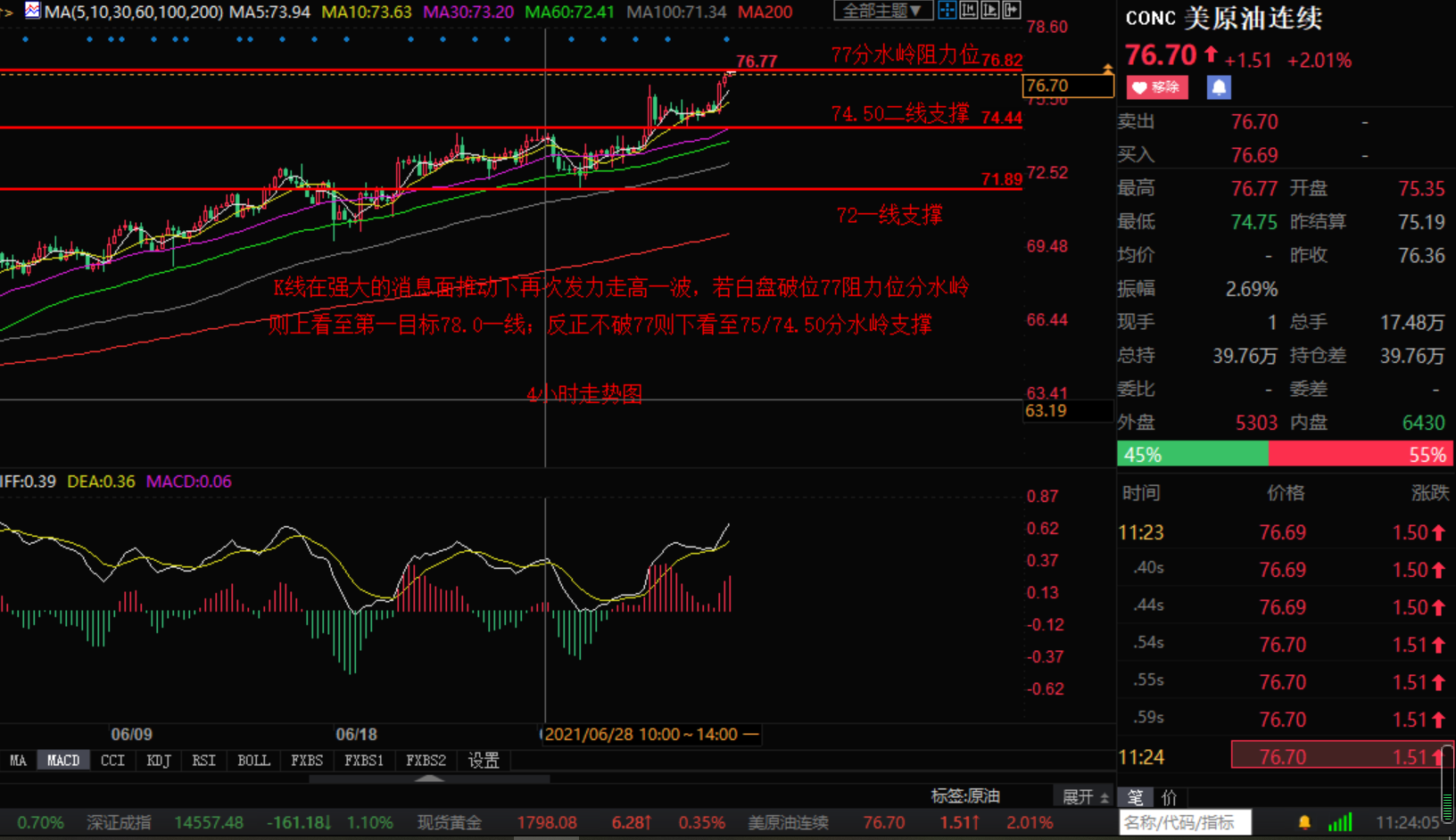Select the KDJ indicator tab
The width and height of the screenshot is (1456, 840).
(x=158, y=761)
